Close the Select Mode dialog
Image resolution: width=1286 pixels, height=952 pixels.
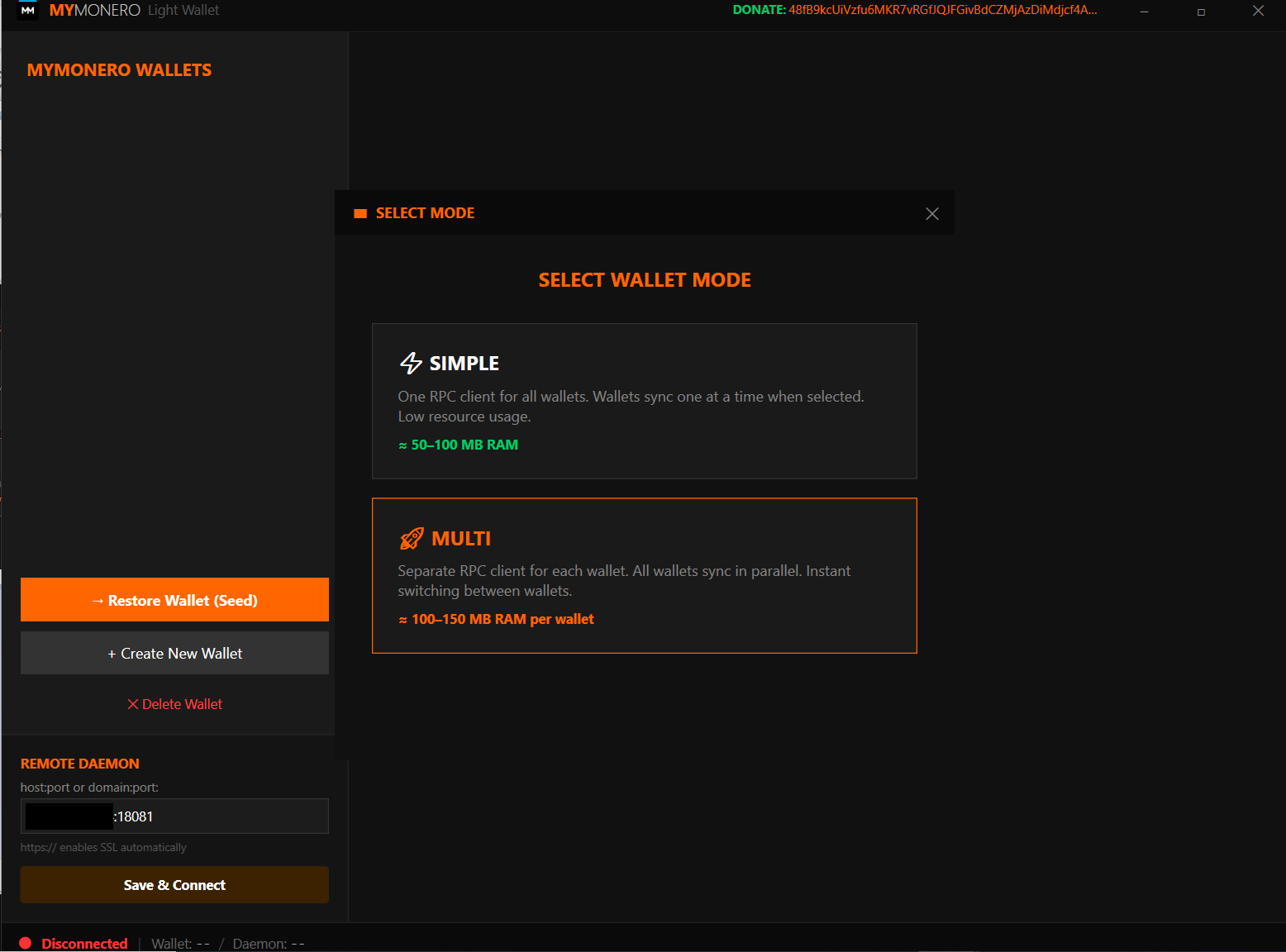coord(932,213)
